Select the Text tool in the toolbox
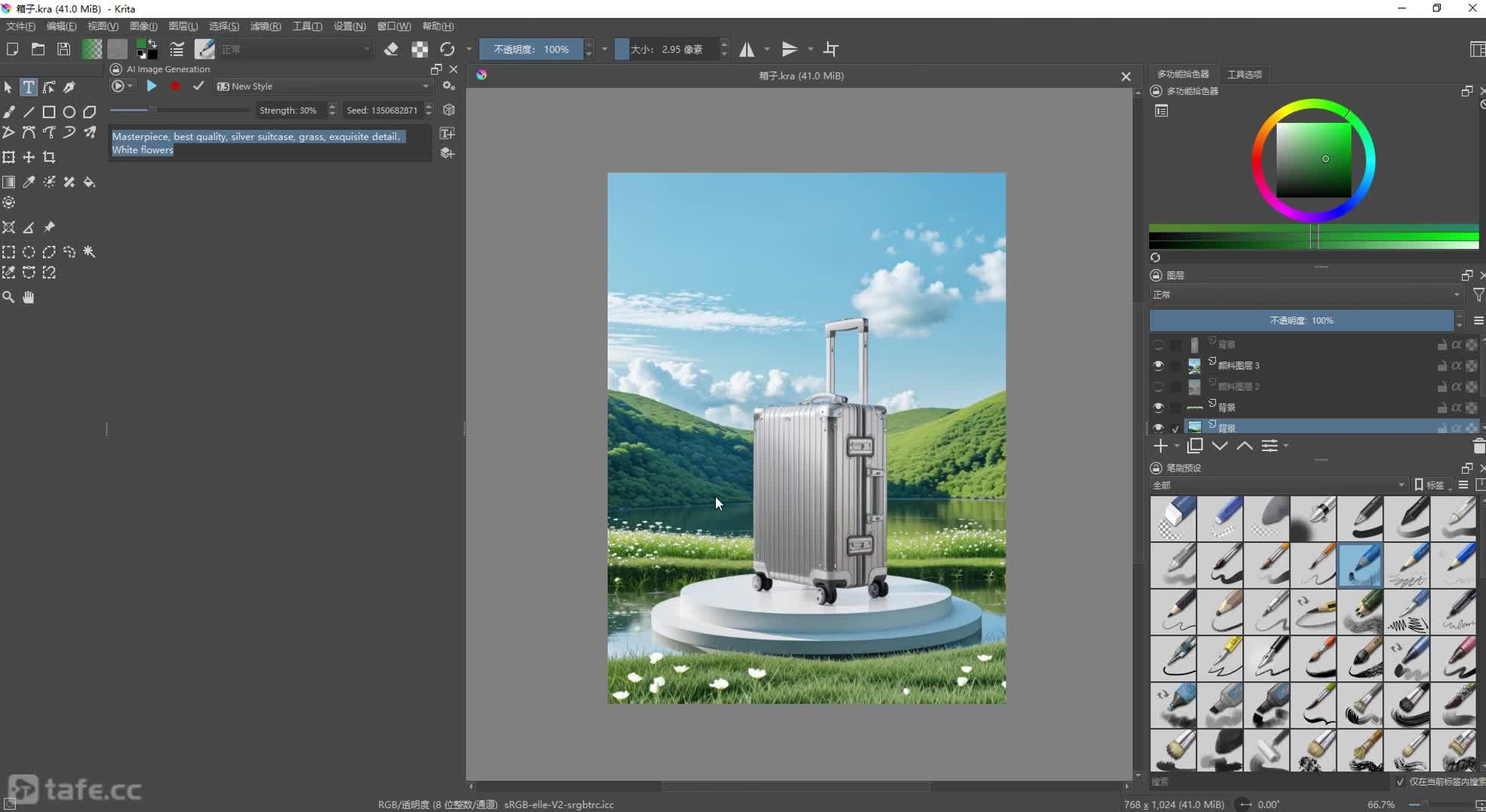1486x812 pixels. 29,87
